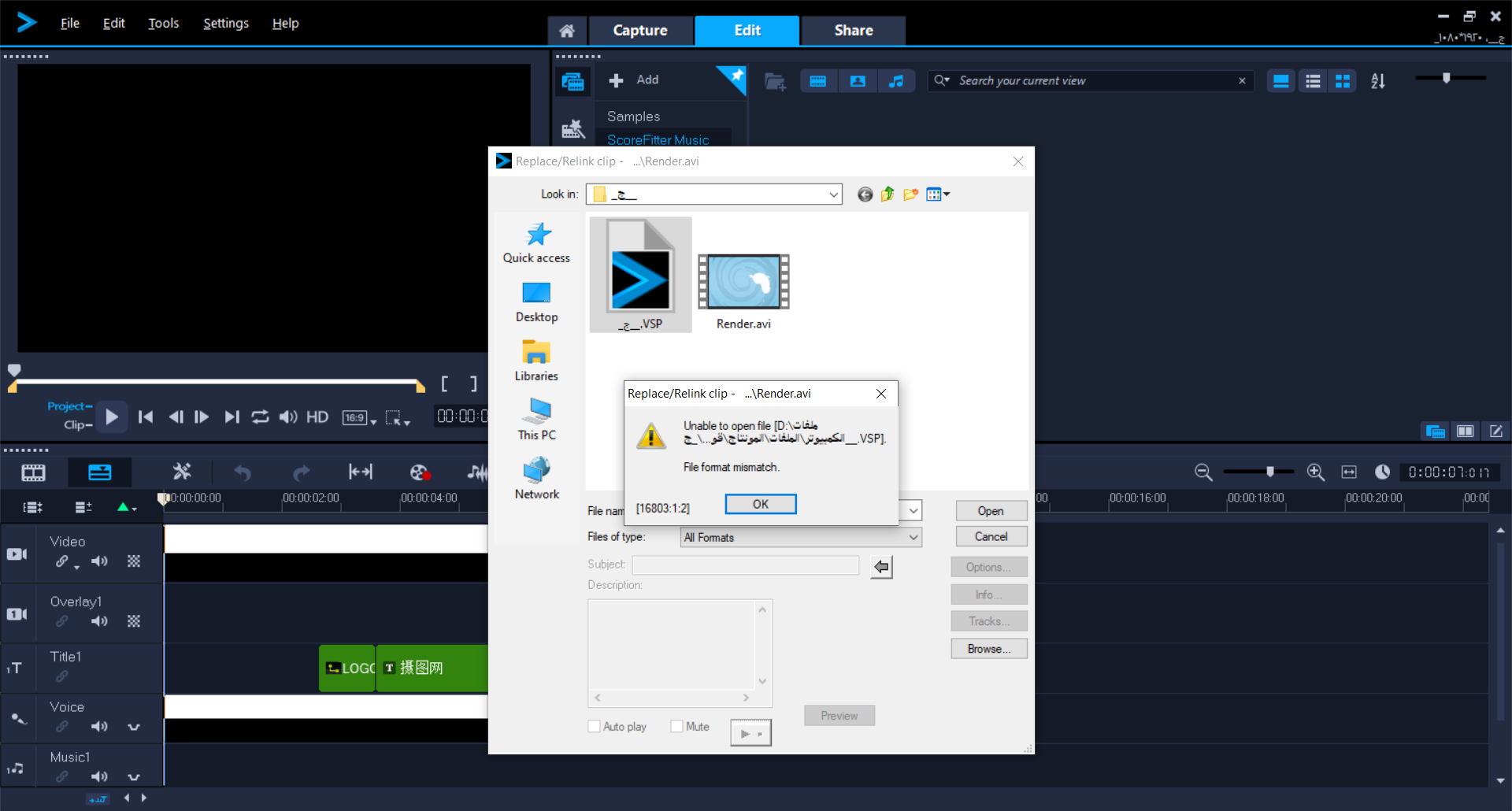Enable the Auto play checkbox
The width and height of the screenshot is (1512, 811).
coord(595,727)
